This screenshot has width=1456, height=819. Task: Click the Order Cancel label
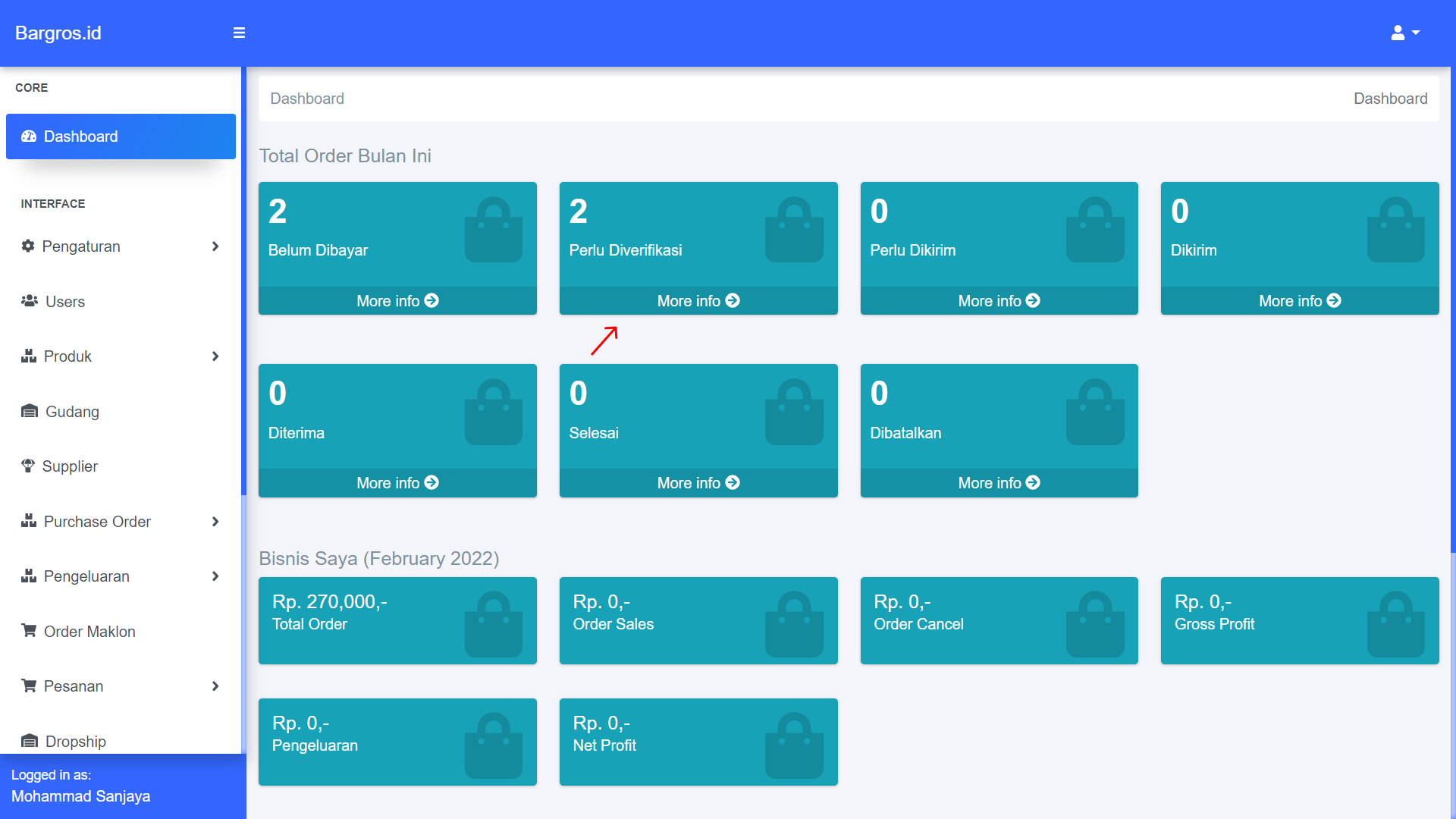(918, 624)
